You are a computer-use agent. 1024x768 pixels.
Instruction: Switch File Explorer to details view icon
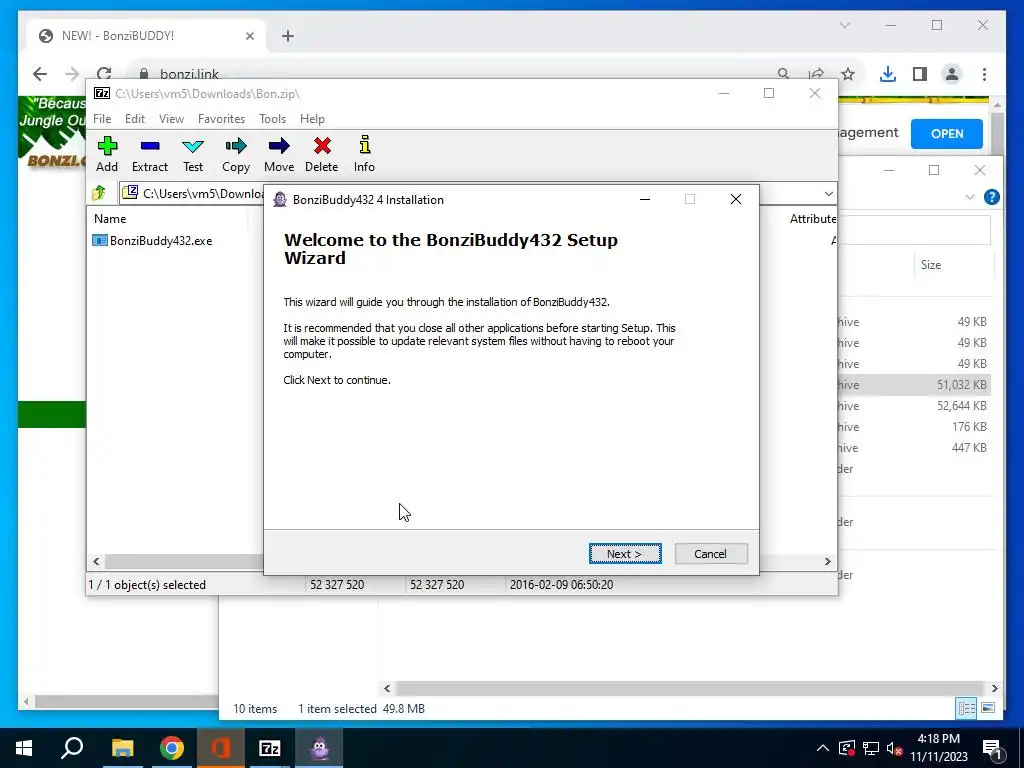click(x=966, y=708)
